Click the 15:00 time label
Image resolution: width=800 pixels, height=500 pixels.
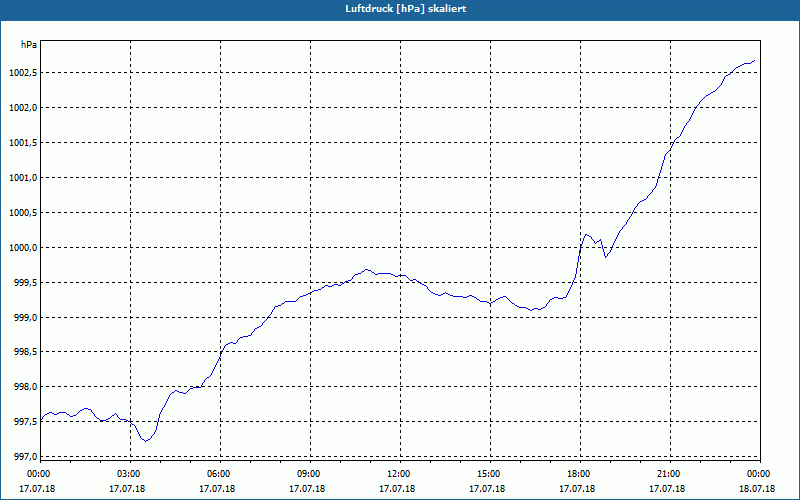[x=489, y=474]
